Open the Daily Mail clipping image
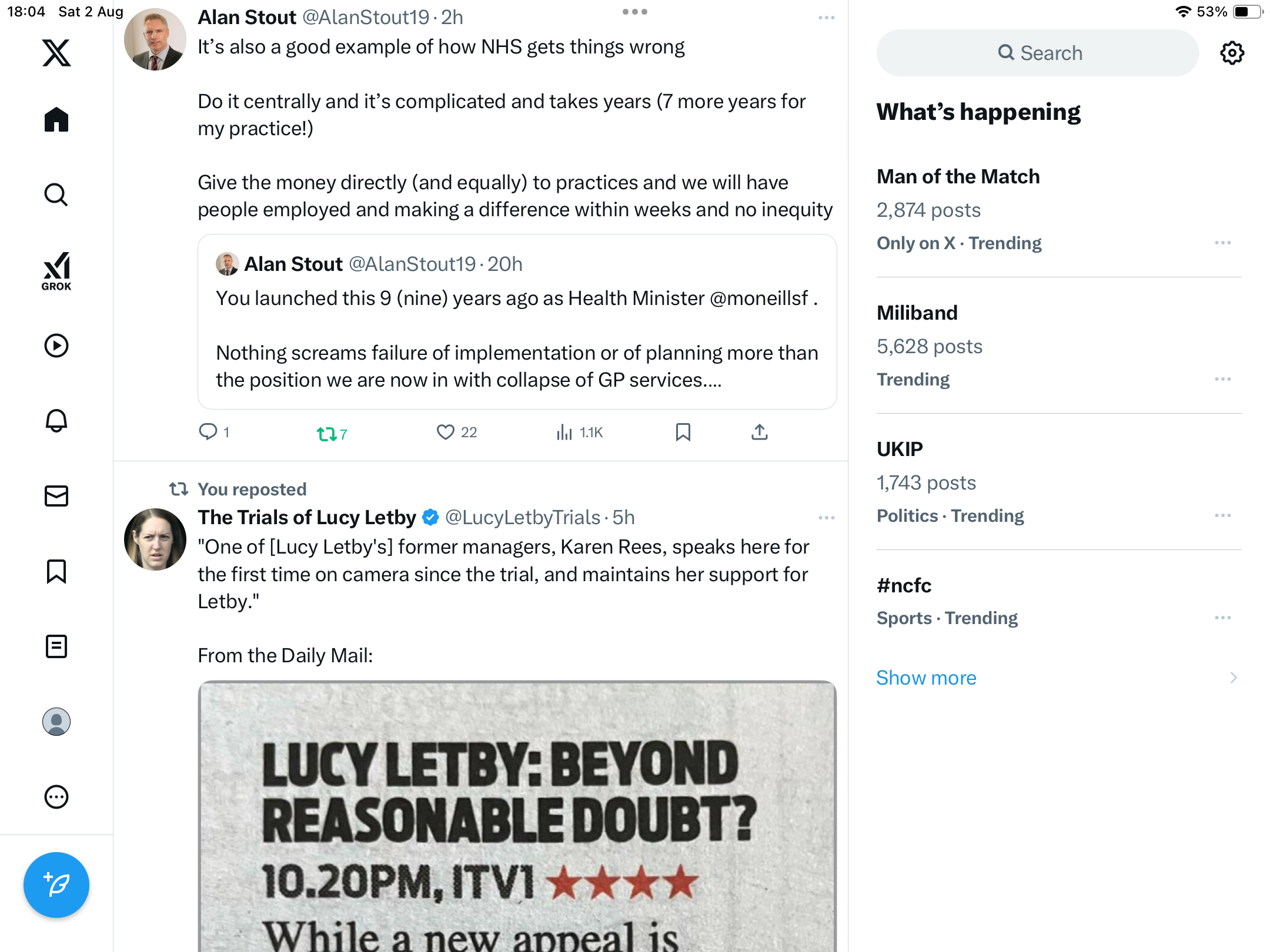The image size is (1270, 952). point(517,817)
